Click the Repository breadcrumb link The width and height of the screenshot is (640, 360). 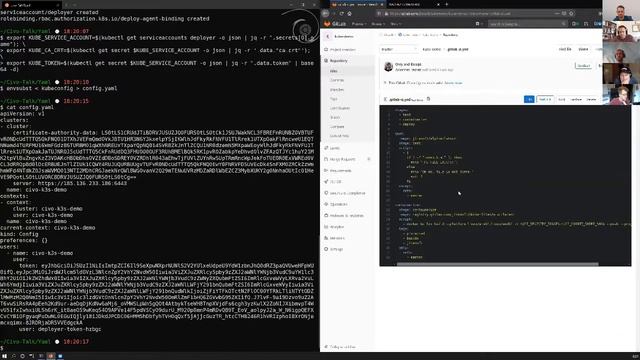tap(450, 35)
